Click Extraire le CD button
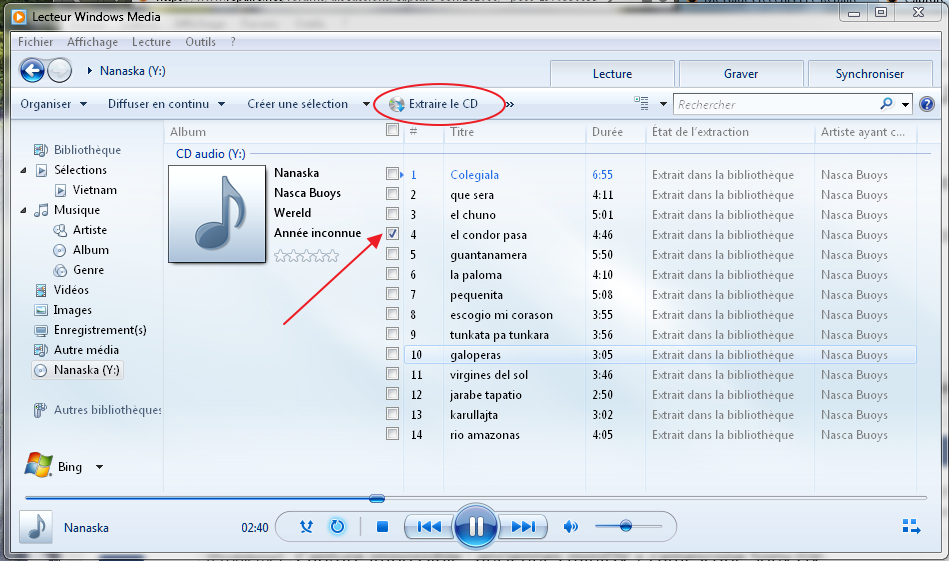Screen dimensions: 949x561 coord(434,103)
